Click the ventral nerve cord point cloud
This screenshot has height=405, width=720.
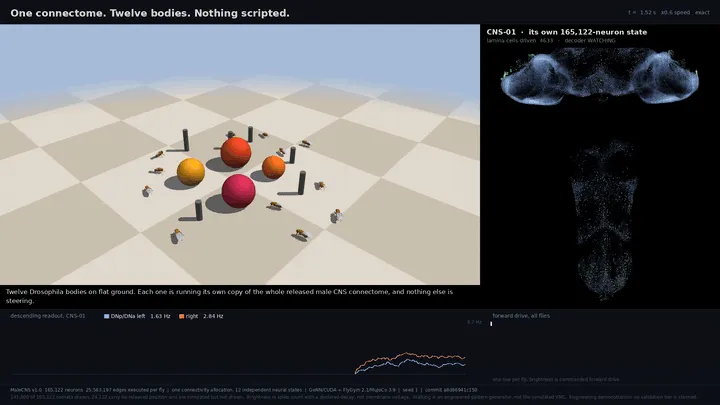point(604,220)
